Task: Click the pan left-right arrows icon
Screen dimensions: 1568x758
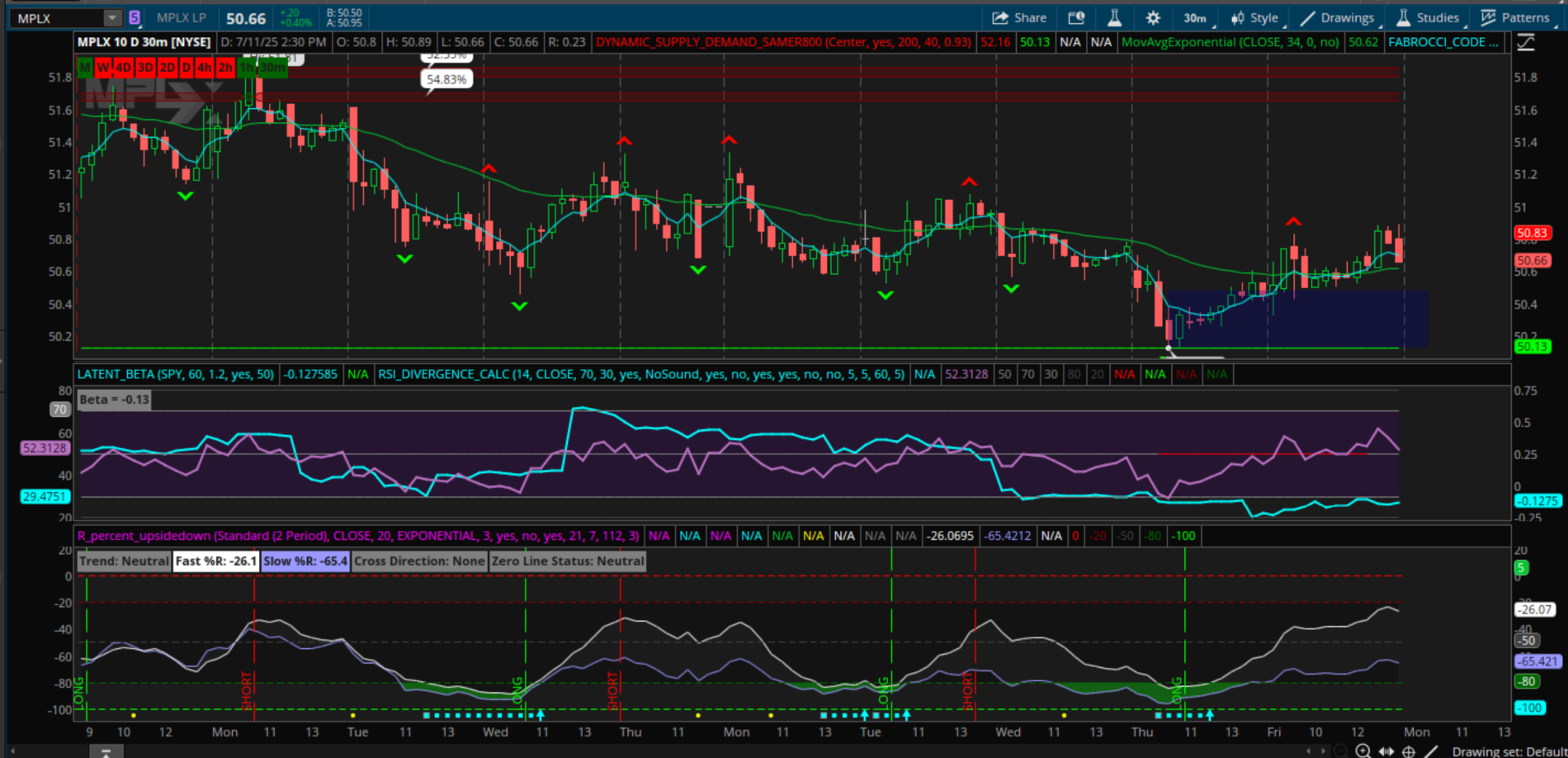Action: 1386,751
